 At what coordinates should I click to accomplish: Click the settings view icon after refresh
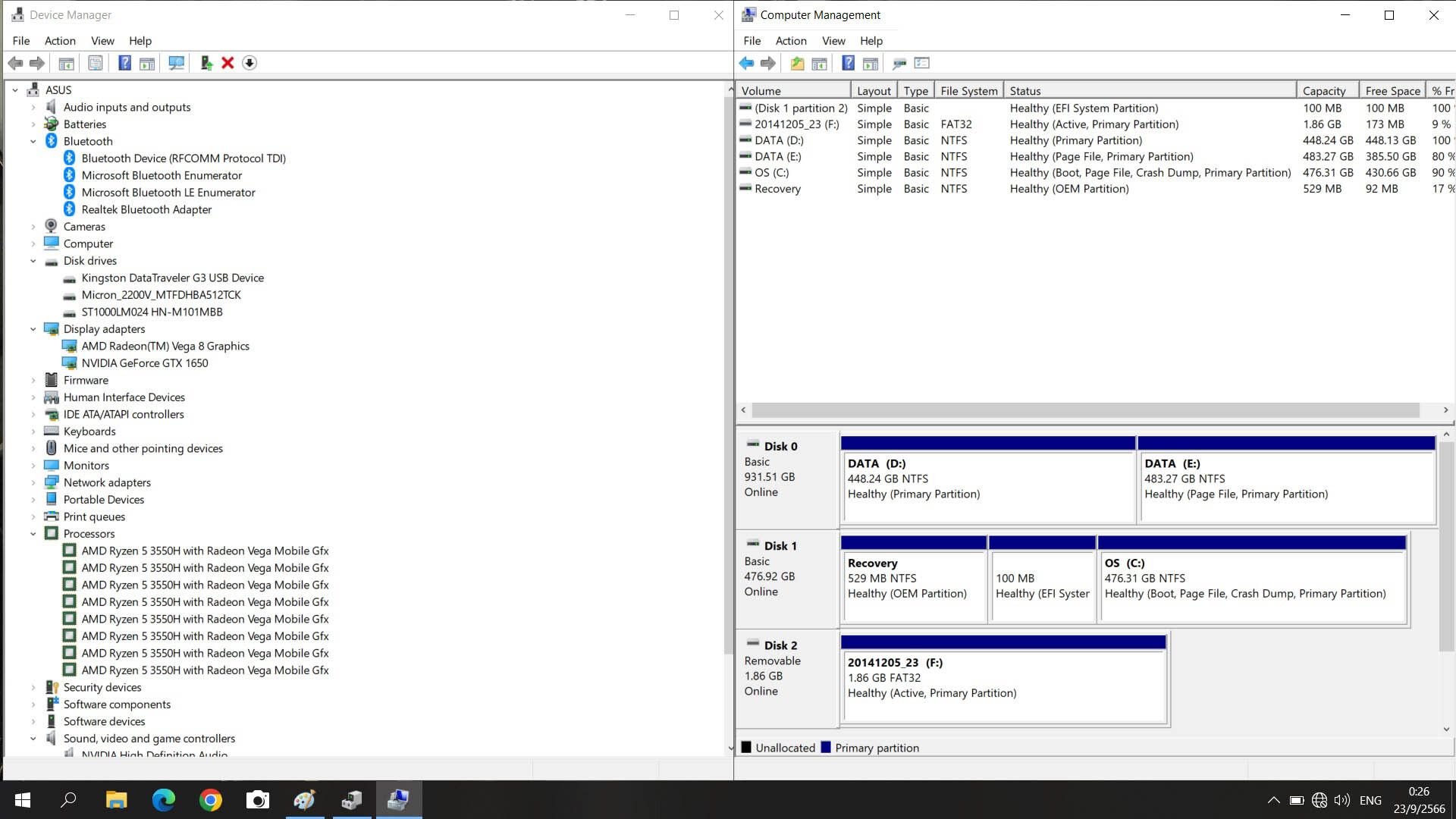click(922, 63)
